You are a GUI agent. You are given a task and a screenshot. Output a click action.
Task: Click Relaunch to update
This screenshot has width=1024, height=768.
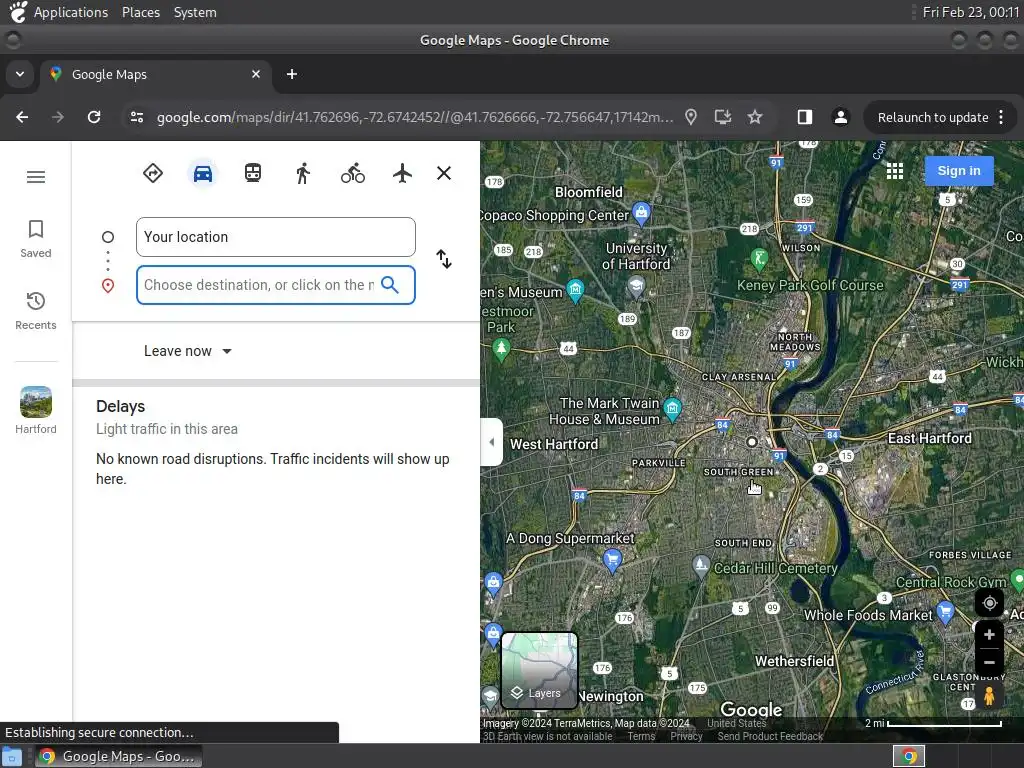tap(933, 118)
